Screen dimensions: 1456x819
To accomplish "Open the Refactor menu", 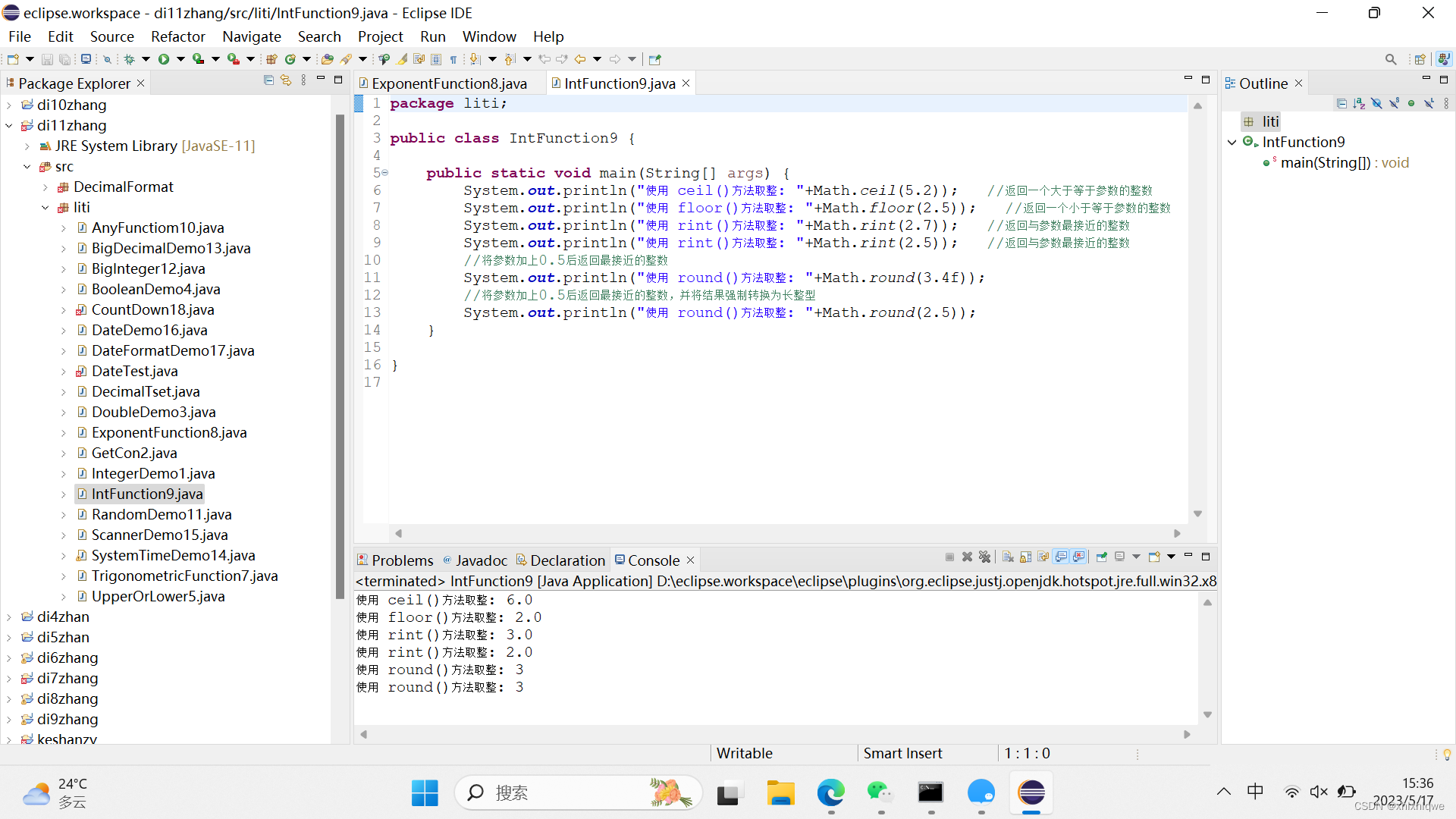I will tap(177, 36).
